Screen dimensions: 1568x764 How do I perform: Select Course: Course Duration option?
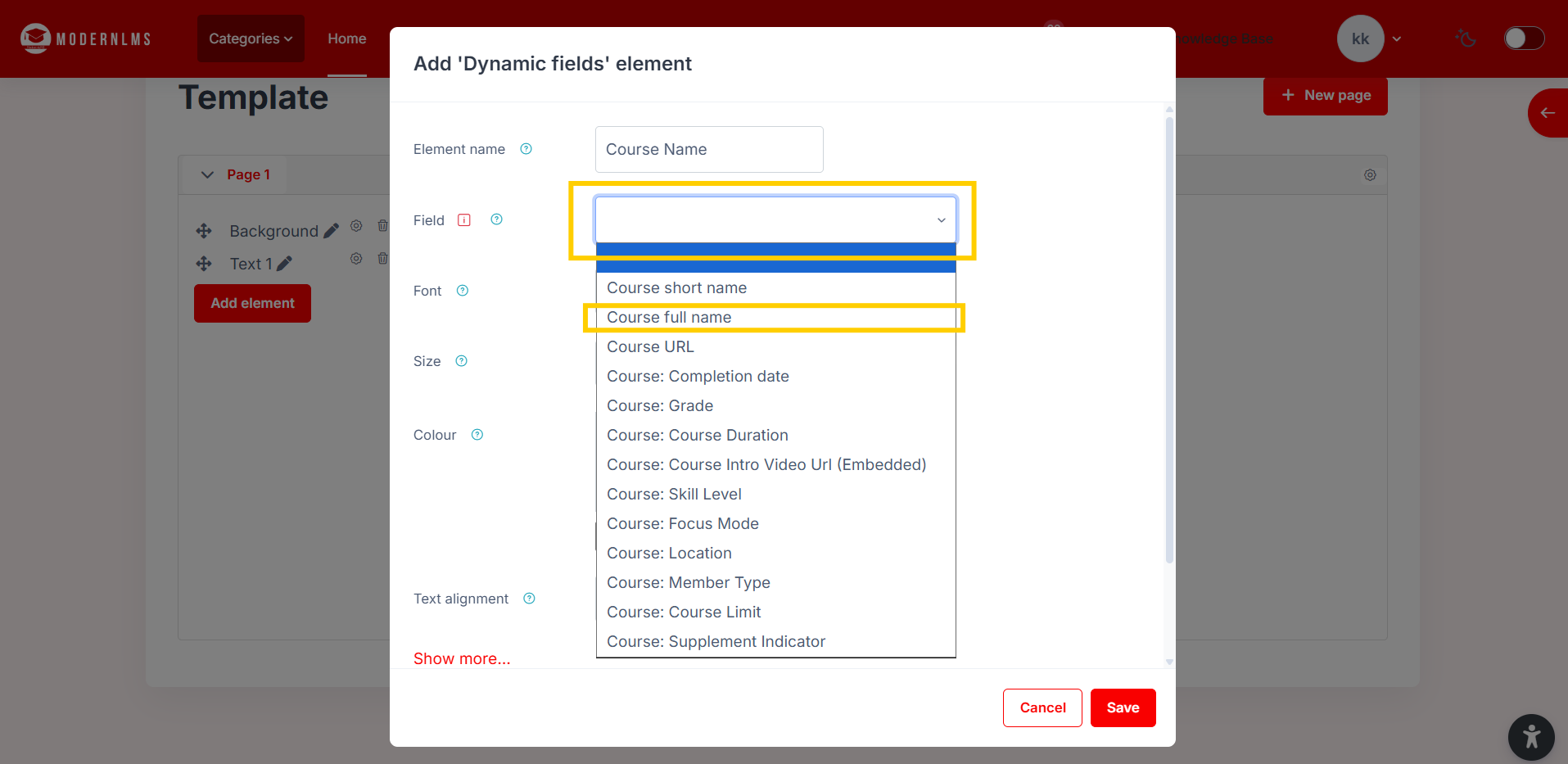775,435
